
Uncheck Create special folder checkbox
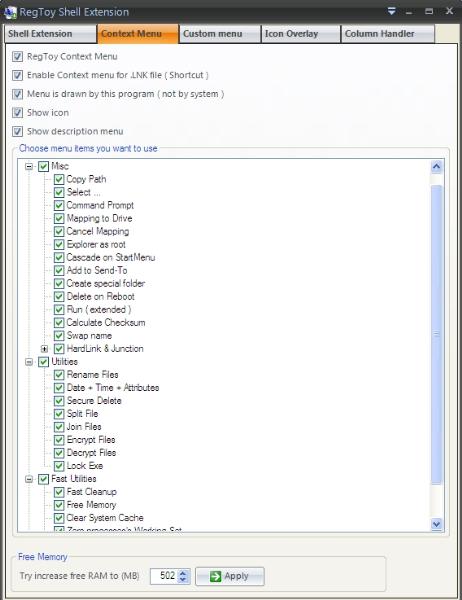coord(59,284)
